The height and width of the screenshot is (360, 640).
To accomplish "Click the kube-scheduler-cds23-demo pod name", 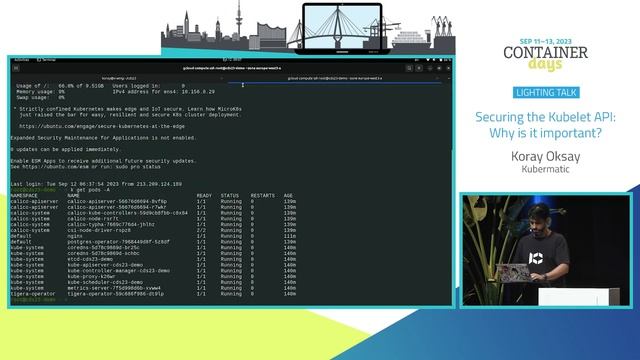I will point(105,282).
